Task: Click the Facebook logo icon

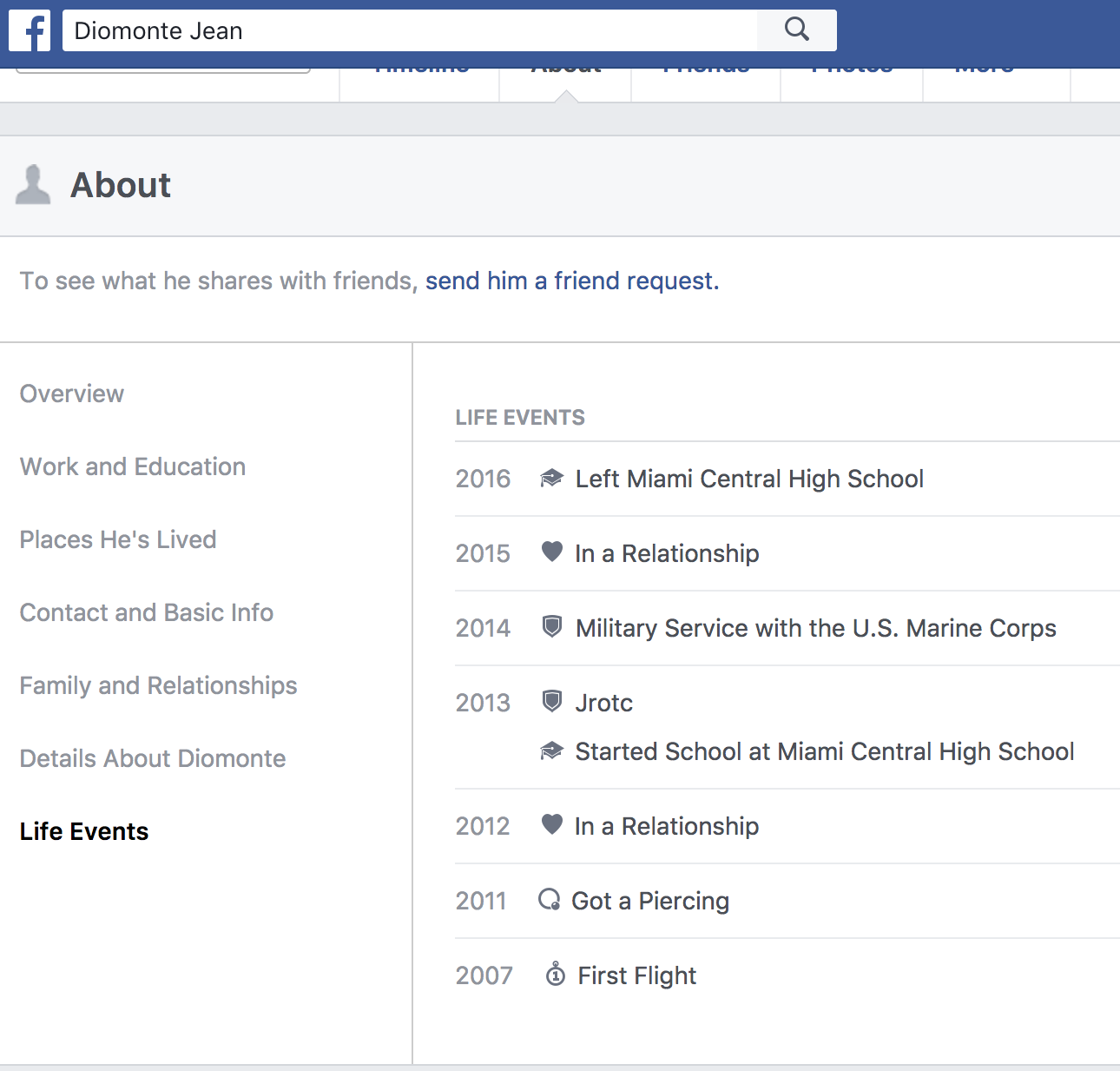Action: click(30, 31)
